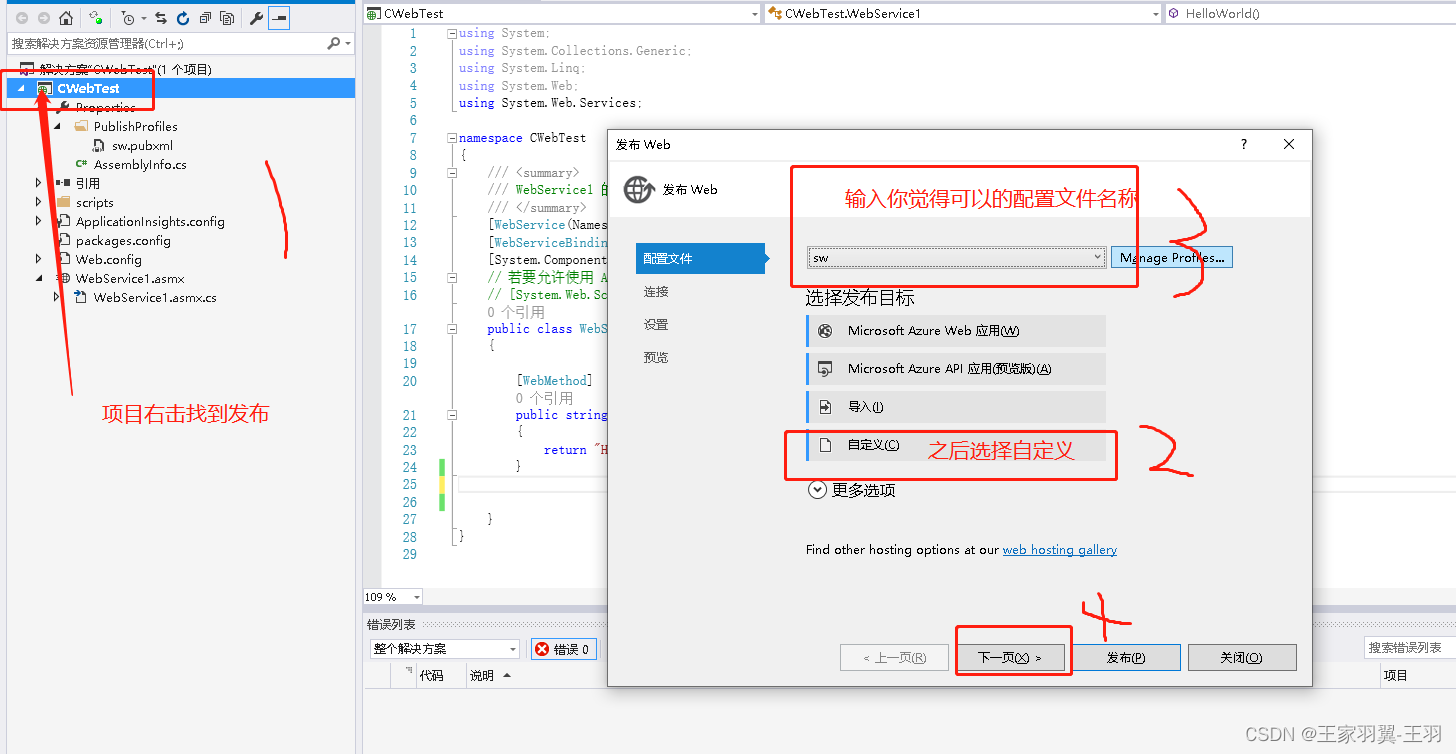Open AssemblyInfo.cs in Solution Explorer
The height and width of the screenshot is (754, 1456).
point(140,164)
